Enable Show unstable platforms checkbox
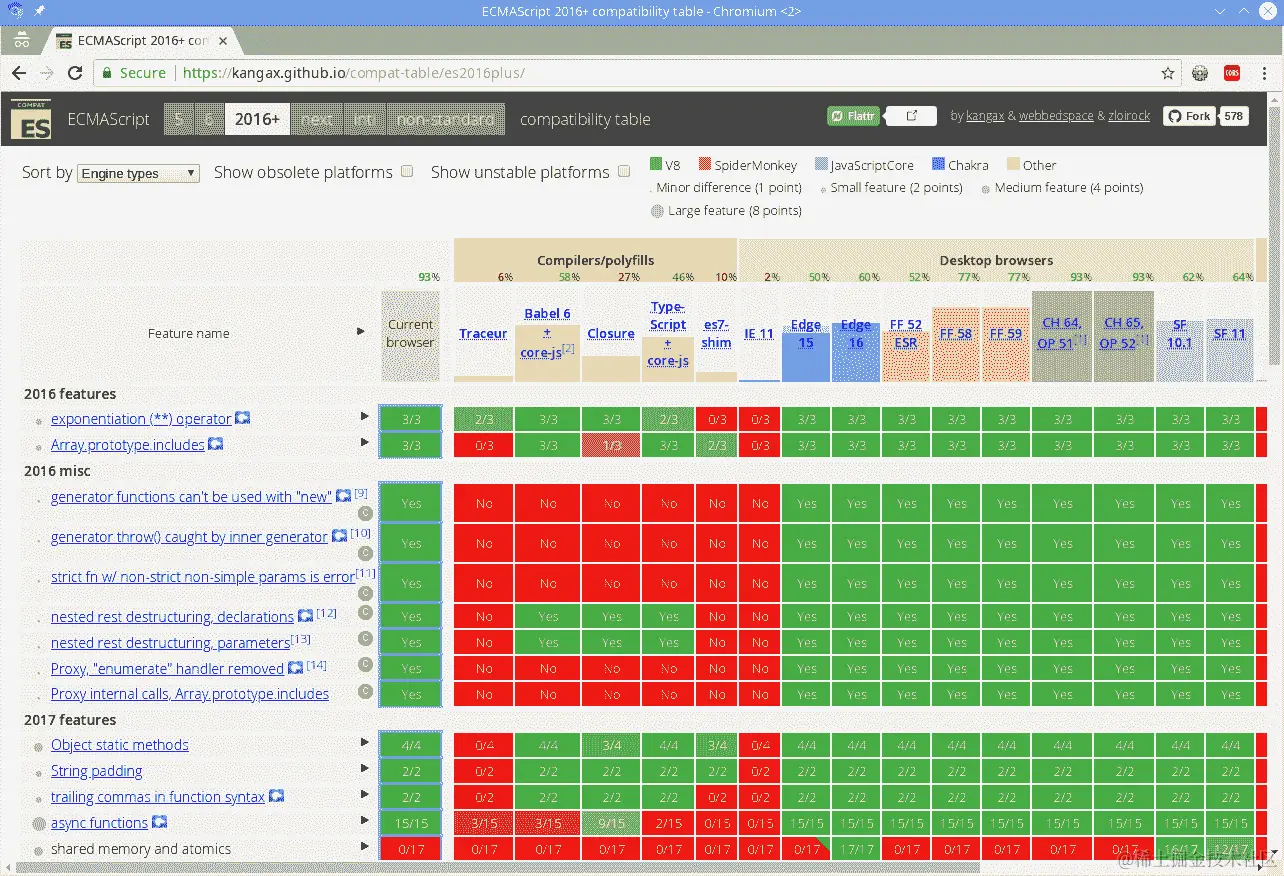 pos(624,171)
